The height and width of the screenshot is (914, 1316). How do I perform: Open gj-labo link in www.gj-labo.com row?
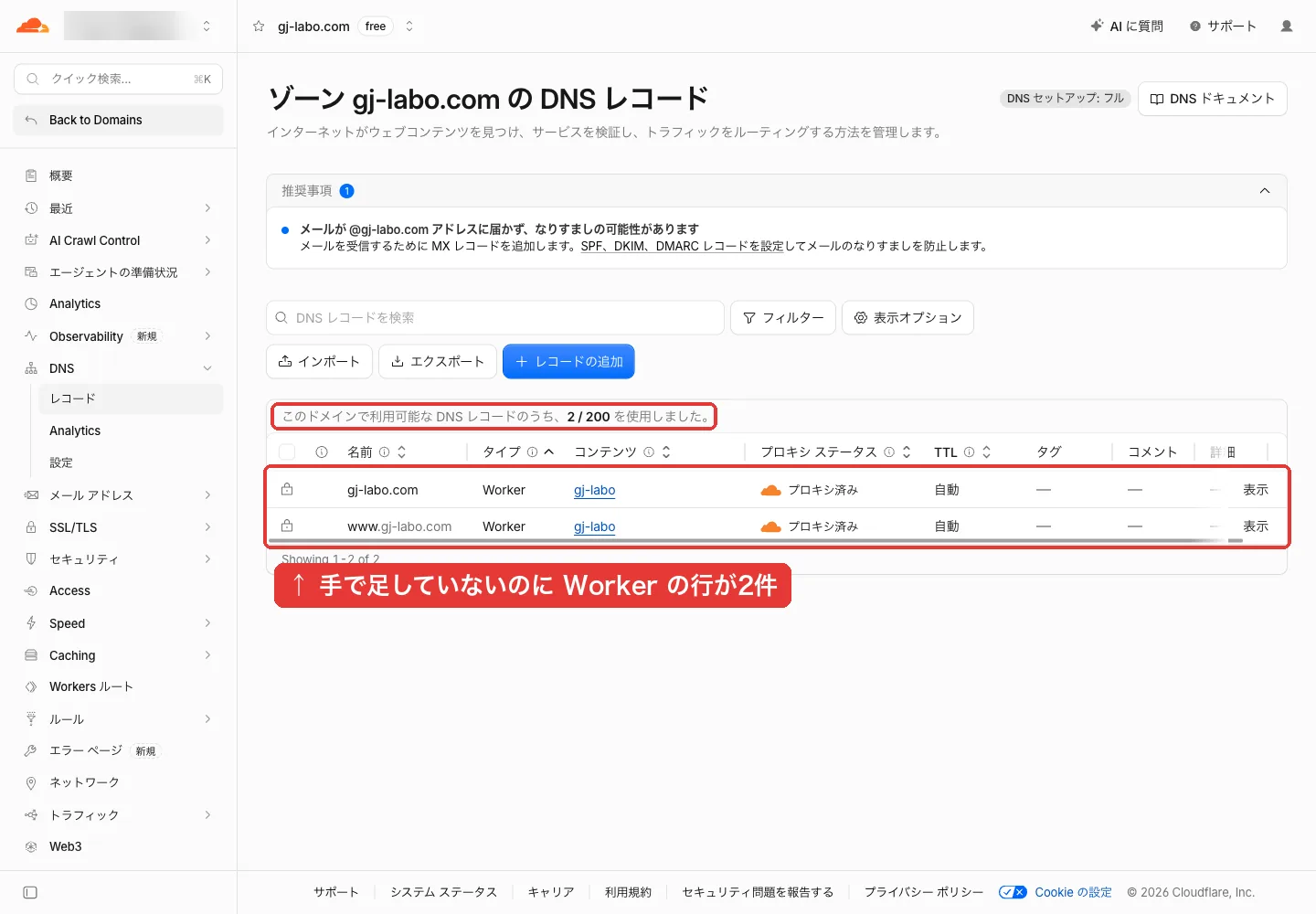click(x=595, y=527)
